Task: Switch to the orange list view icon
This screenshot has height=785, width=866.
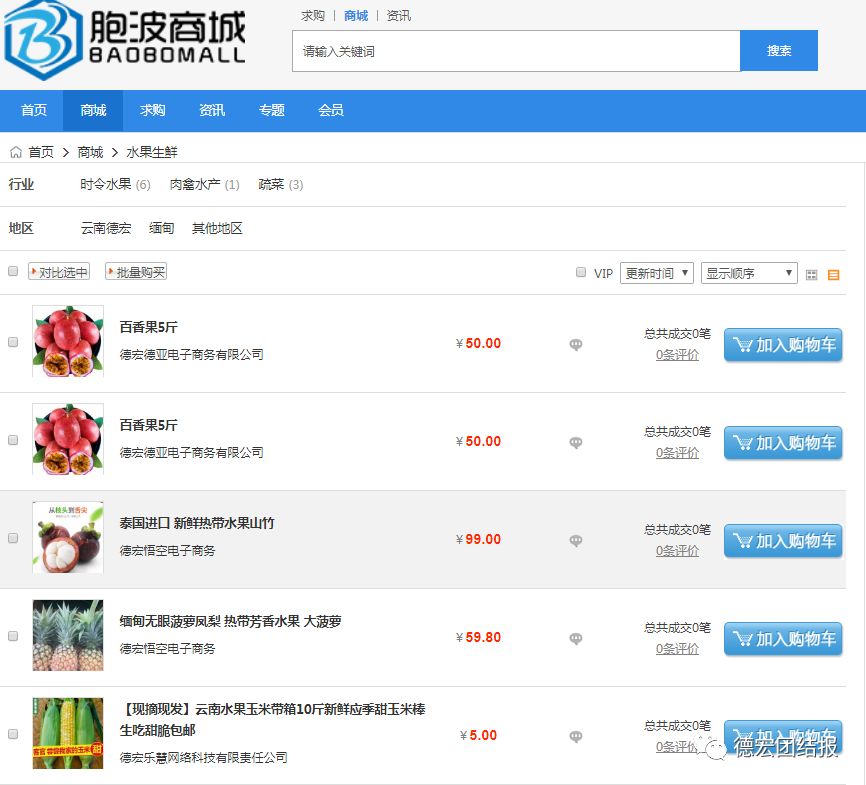Action: pyautogui.click(x=833, y=275)
